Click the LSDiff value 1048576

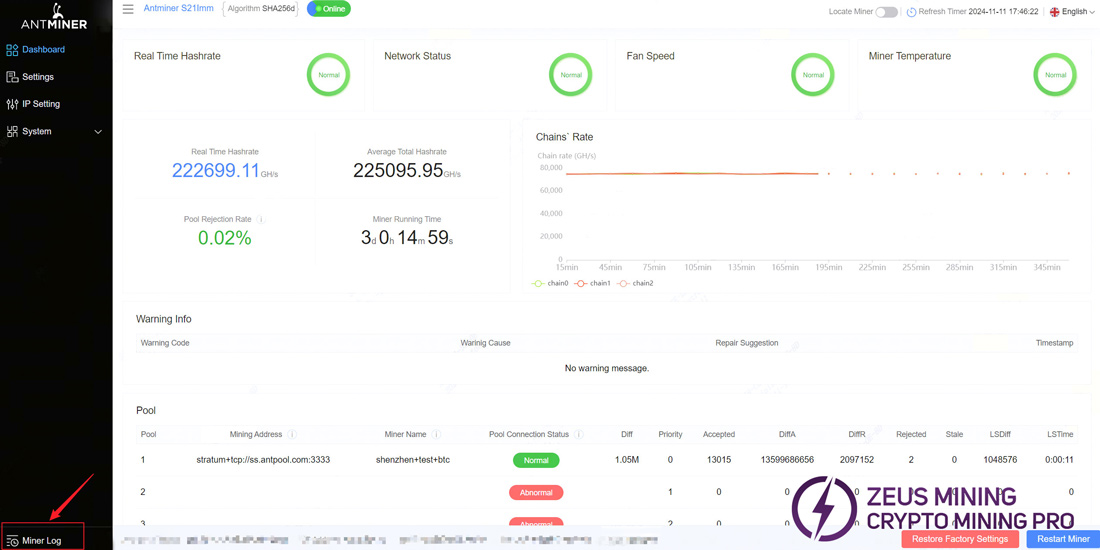pyautogui.click(x=998, y=460)
